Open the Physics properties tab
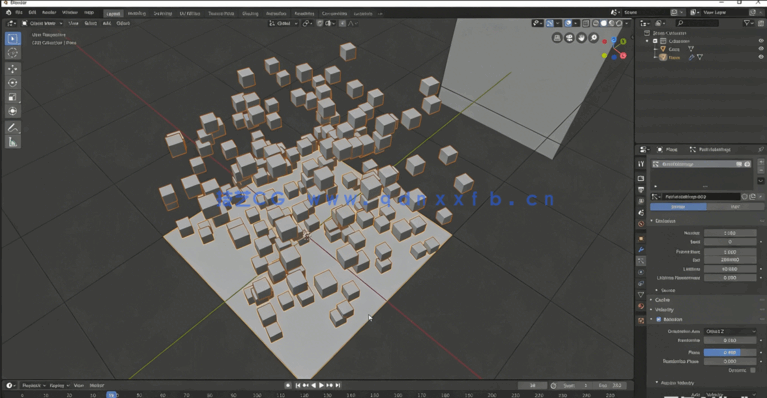Image resolution: width=767 pixels, height=398 pixels. (641, 272)
